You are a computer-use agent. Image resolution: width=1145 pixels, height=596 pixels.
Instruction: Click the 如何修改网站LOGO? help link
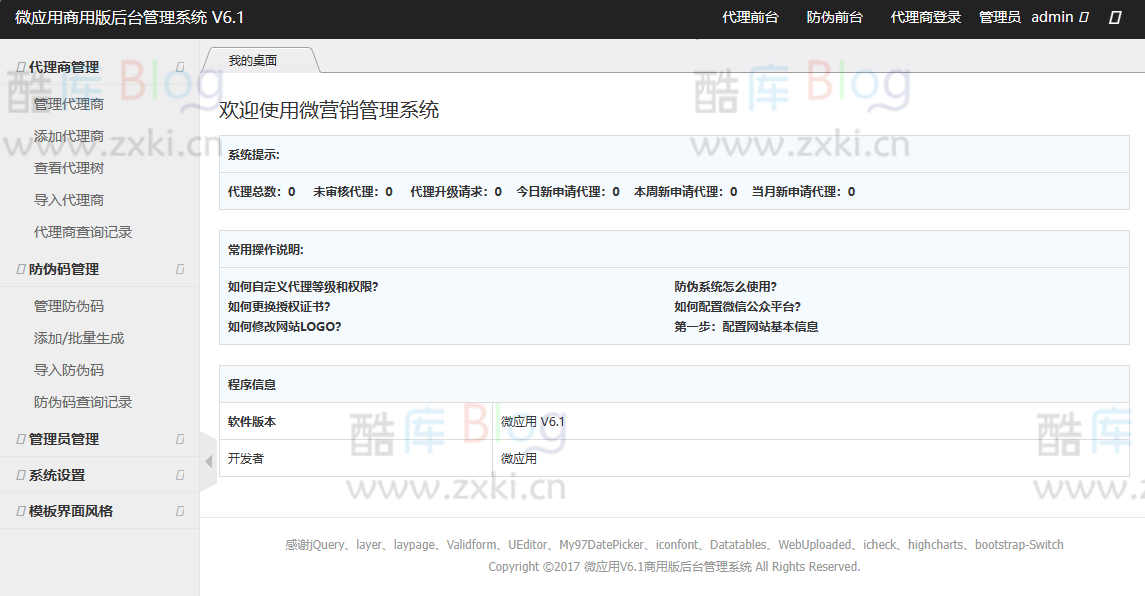point(285,326)
